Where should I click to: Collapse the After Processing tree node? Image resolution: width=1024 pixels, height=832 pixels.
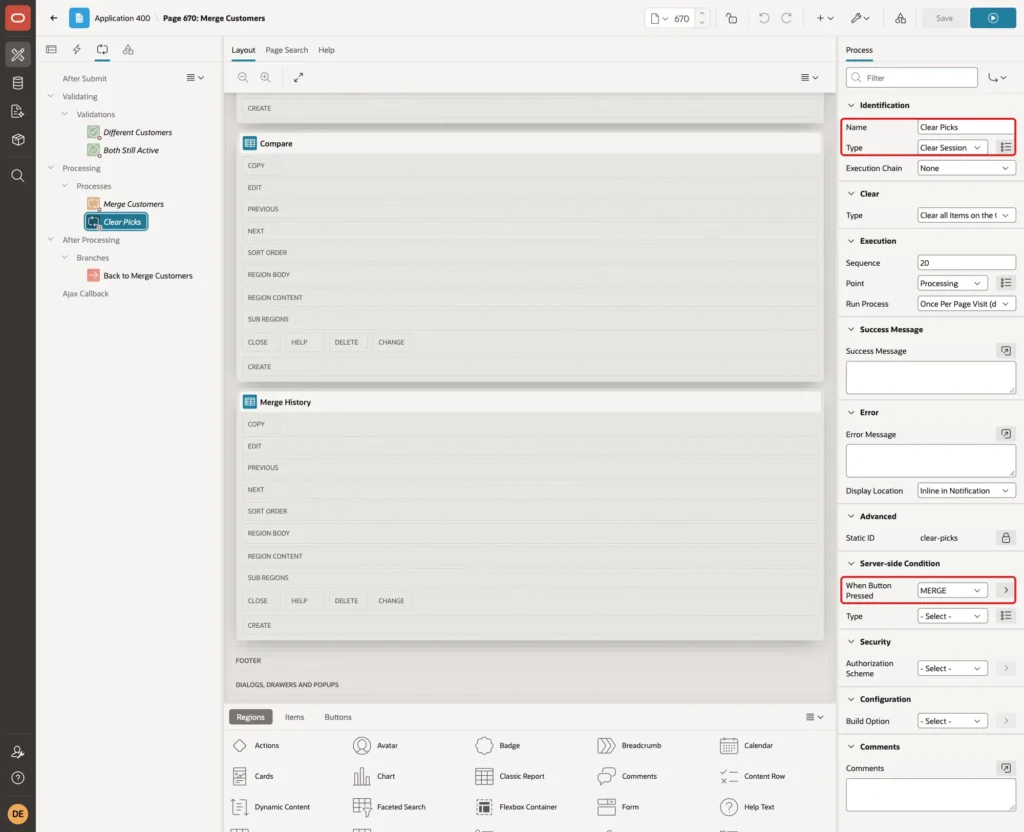click(51, 240)
